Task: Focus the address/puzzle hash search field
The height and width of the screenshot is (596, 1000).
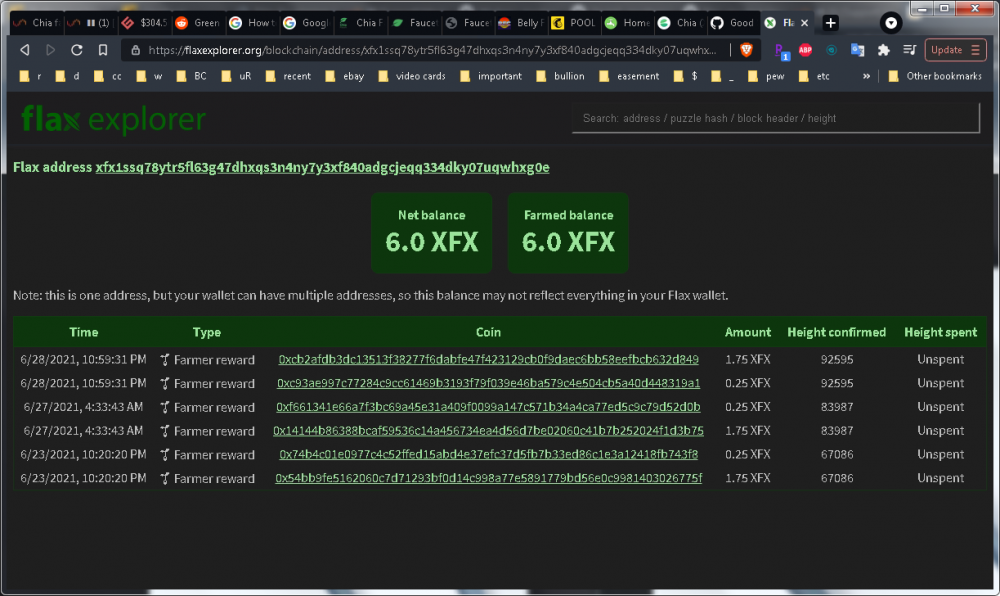Action: tap(776, 118)
